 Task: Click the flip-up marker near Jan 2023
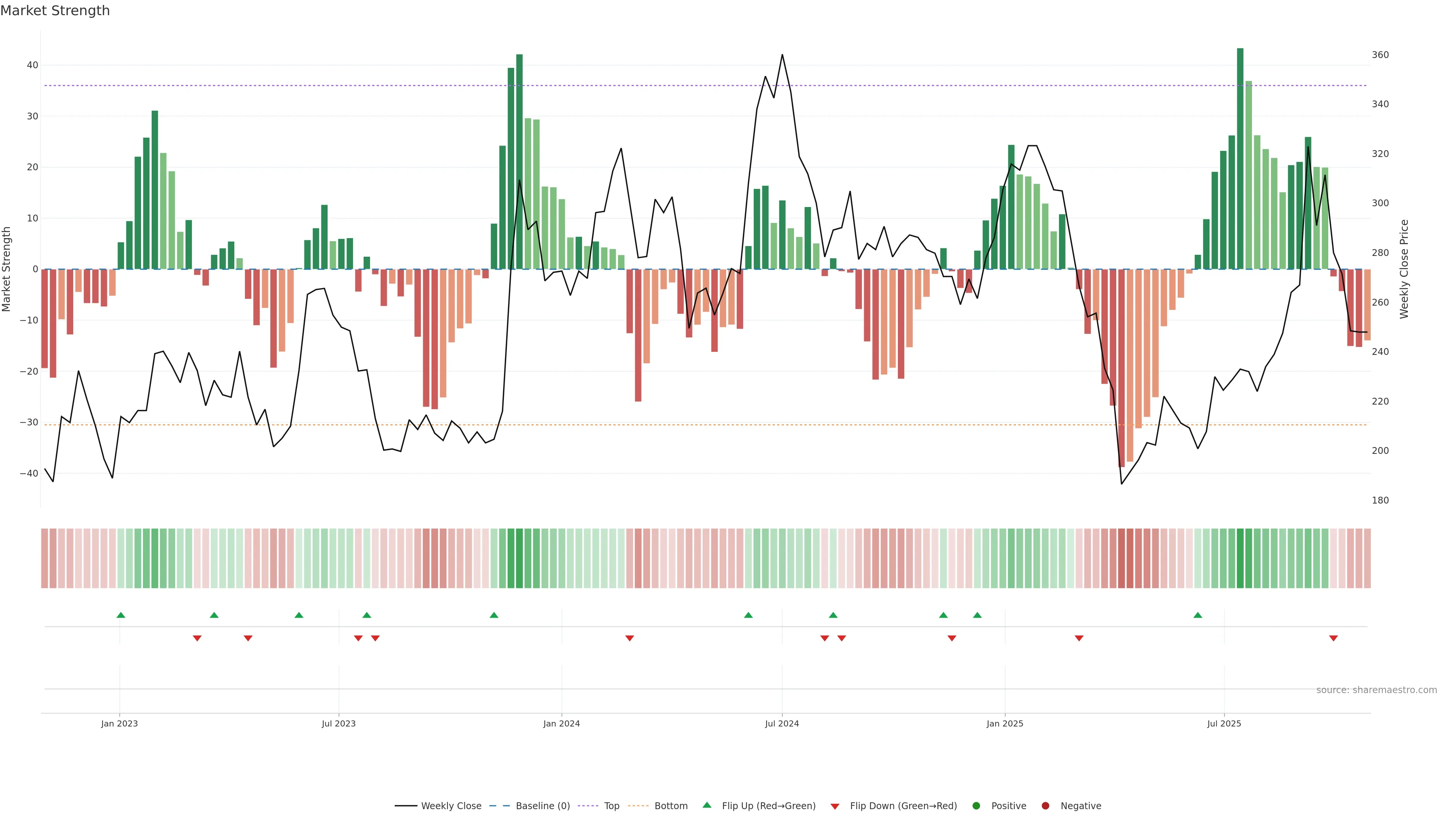121,615
